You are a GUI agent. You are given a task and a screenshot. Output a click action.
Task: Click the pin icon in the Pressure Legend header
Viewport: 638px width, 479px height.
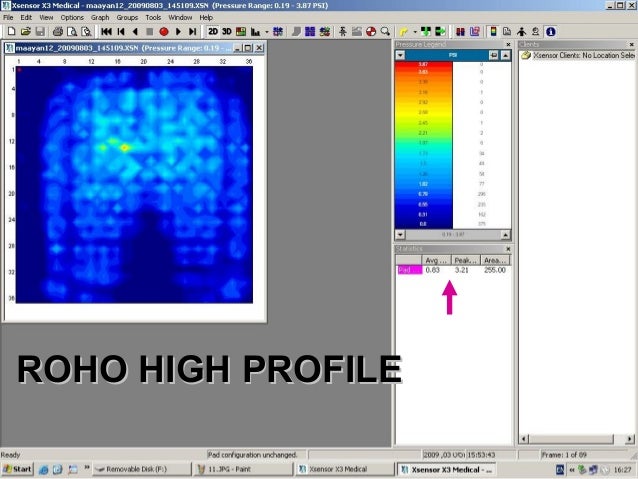(x=494, y=55)
